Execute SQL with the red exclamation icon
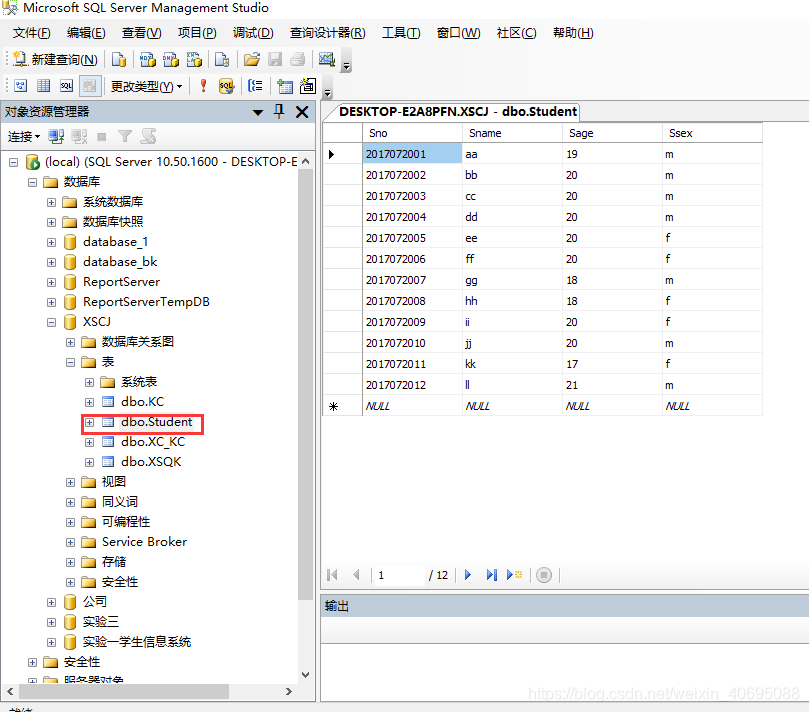 point(203,86)
